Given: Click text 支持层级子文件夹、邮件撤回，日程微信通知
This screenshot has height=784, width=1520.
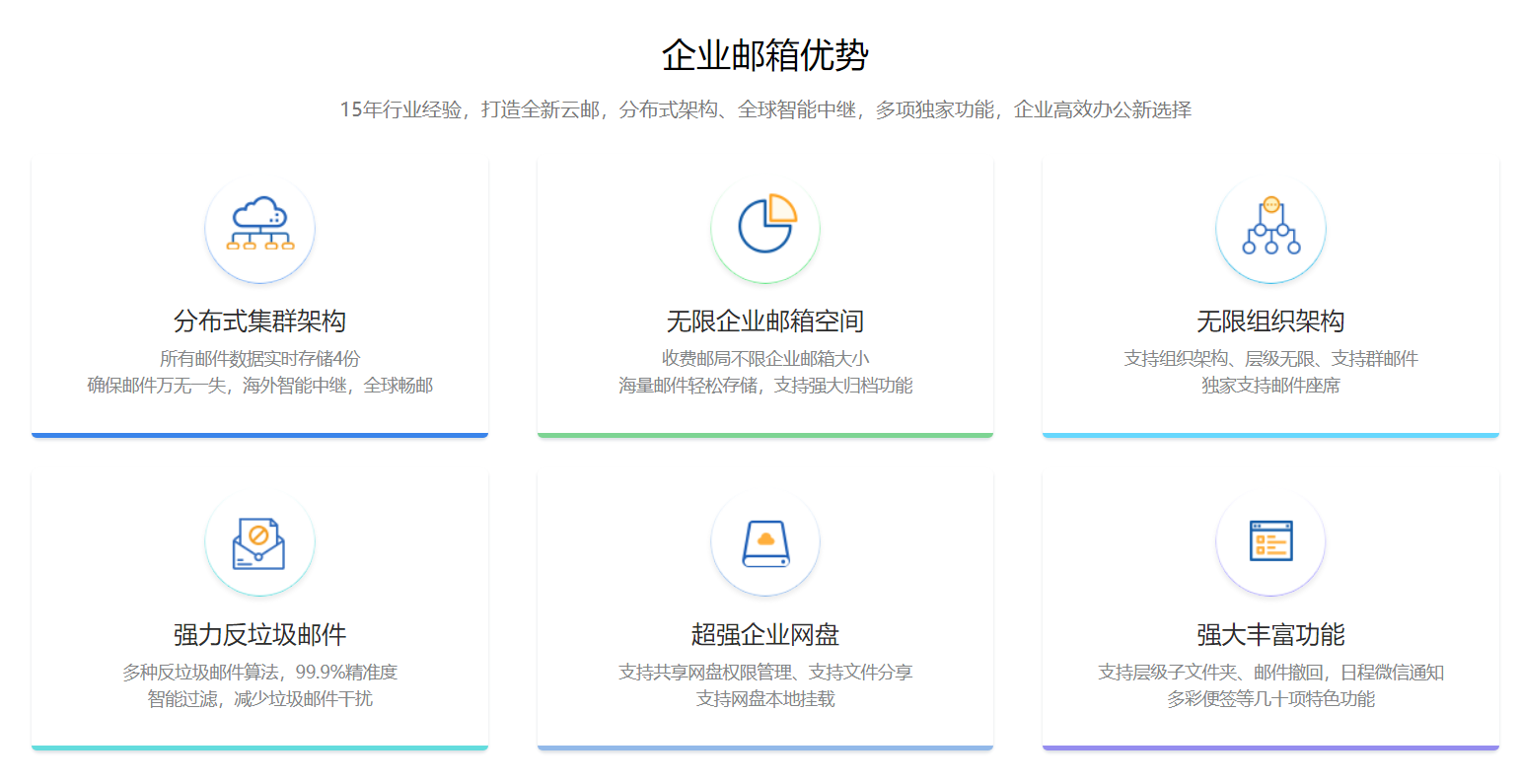Looking at the screenshot, I should (1270, 673).
